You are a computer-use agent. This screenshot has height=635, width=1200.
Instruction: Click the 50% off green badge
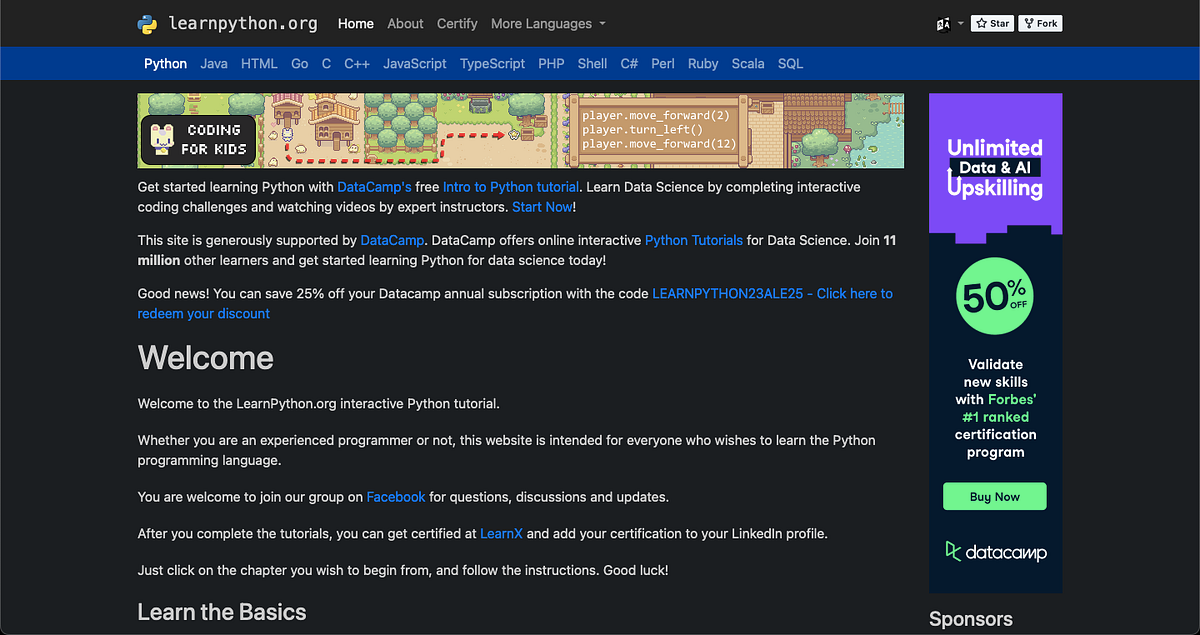pyautogui.click(x=995, y=294)
